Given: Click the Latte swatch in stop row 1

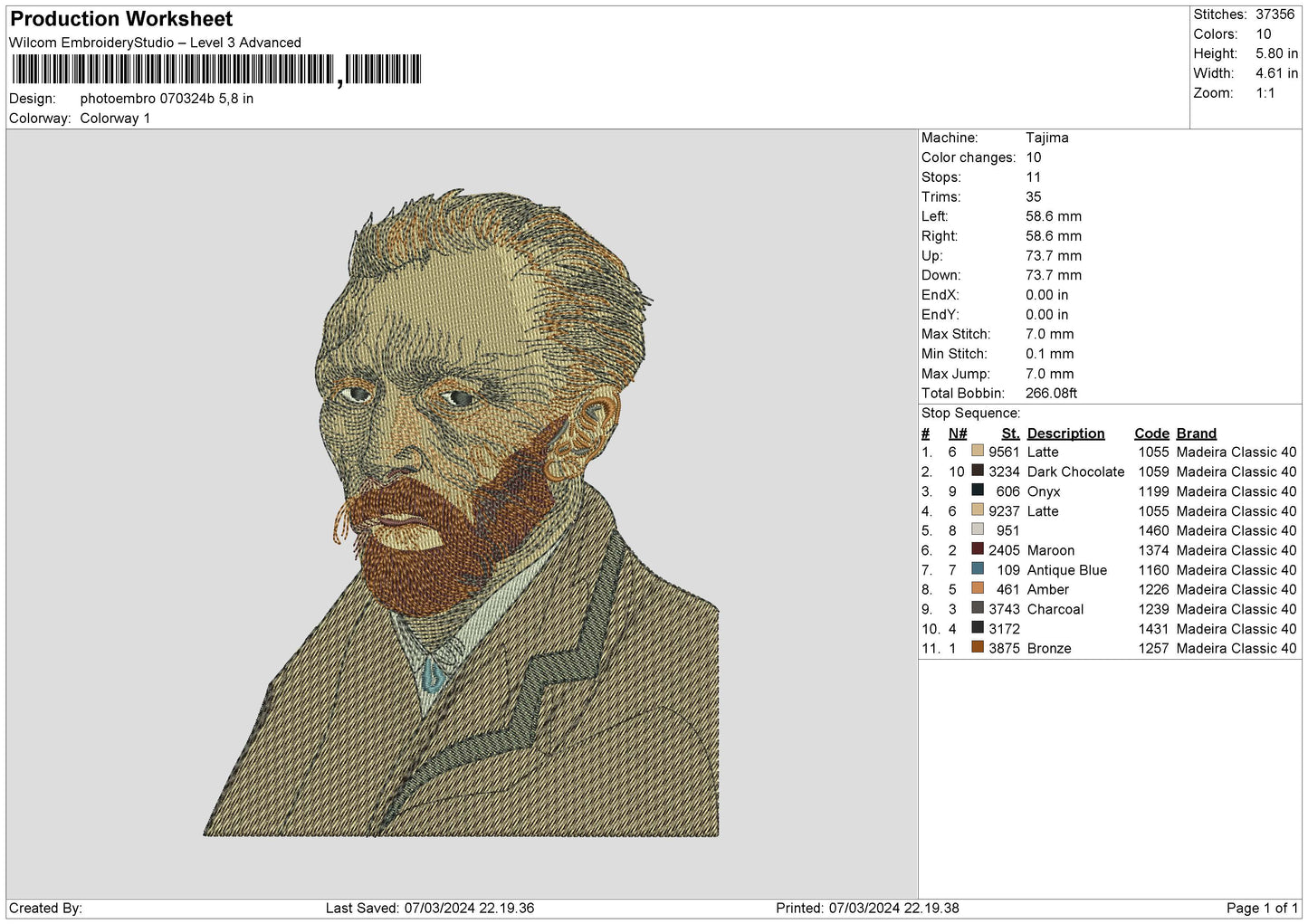Looking at the screenshot, I should tap(978, 451).
